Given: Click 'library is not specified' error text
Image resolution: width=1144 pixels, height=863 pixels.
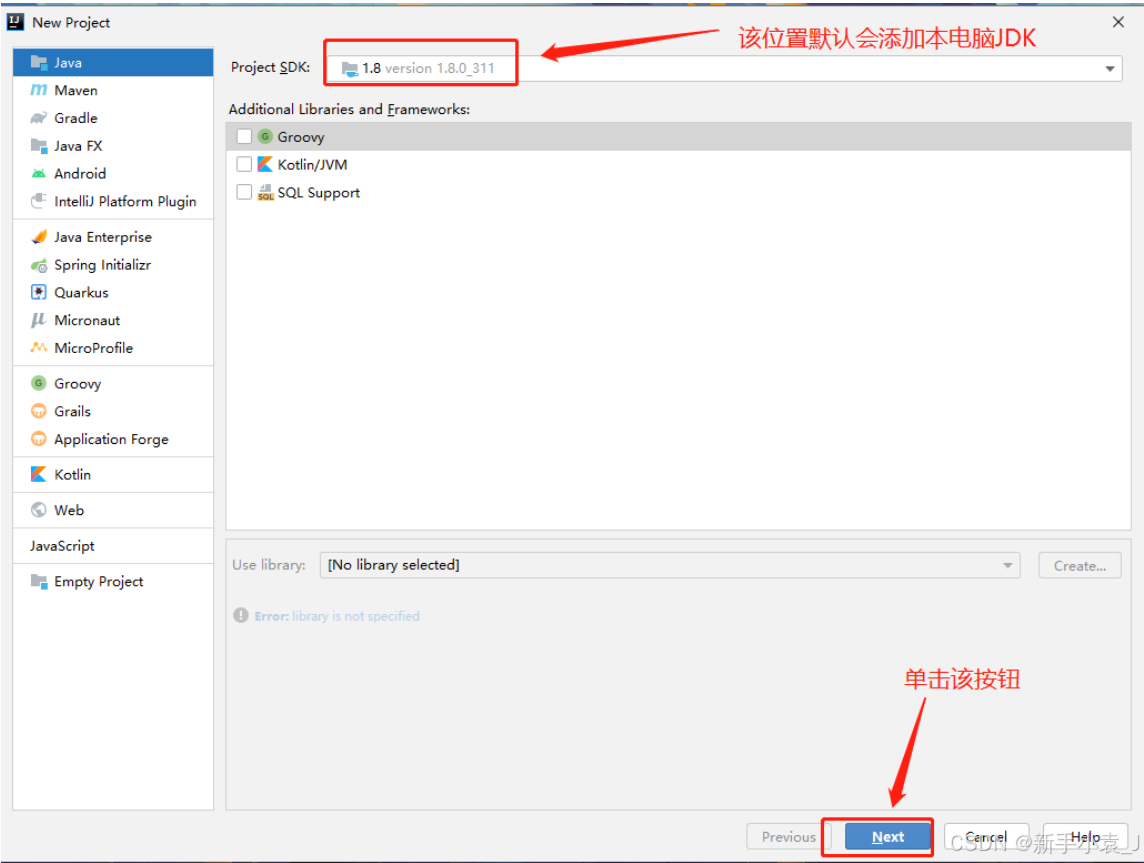Looking at the screenshot, I should [356, 616].
